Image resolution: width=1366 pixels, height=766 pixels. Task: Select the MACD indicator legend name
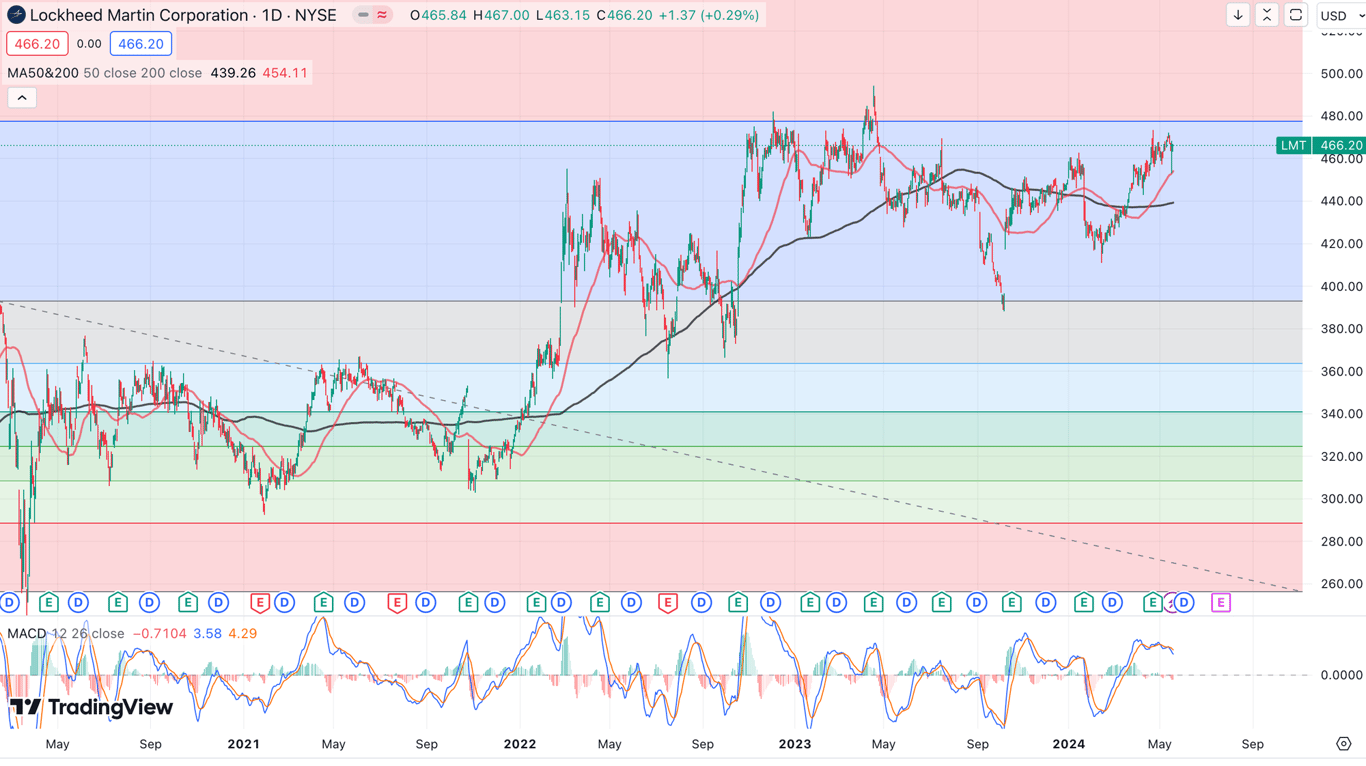[27, 633]
